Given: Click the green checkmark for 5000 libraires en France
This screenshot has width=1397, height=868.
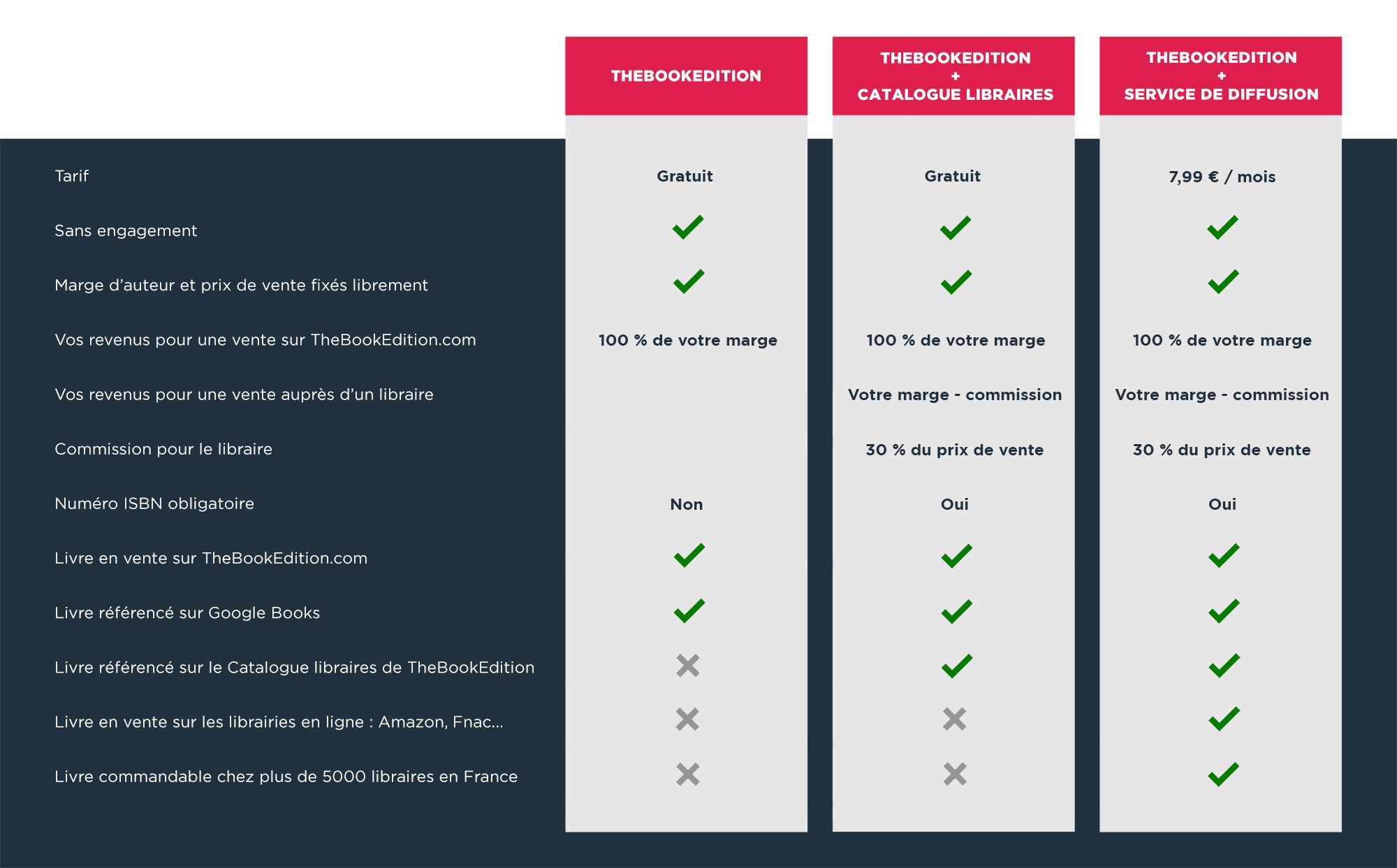Looking at the screenshot, I should point(1223,774).
